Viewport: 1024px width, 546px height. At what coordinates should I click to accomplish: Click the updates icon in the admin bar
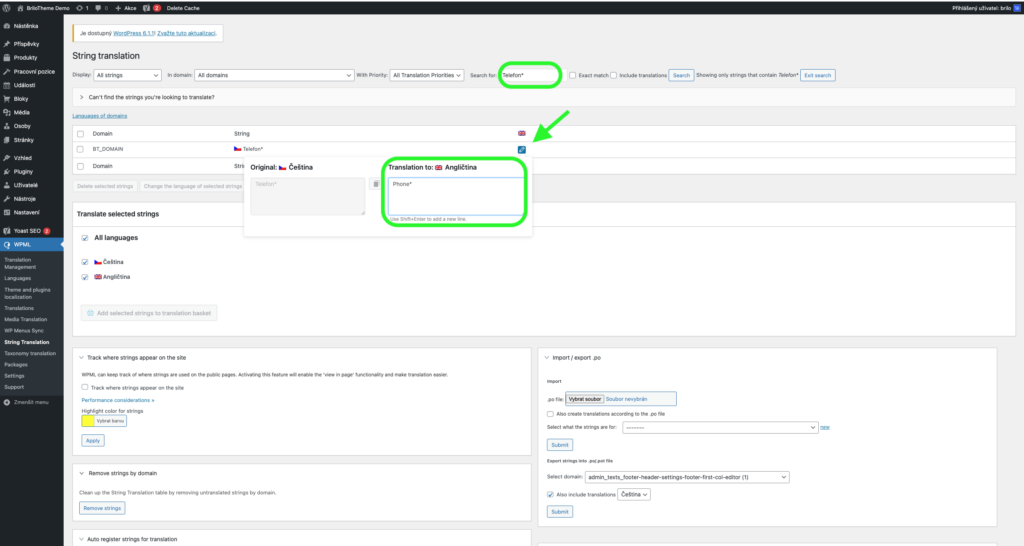click(x=80, y=7)
